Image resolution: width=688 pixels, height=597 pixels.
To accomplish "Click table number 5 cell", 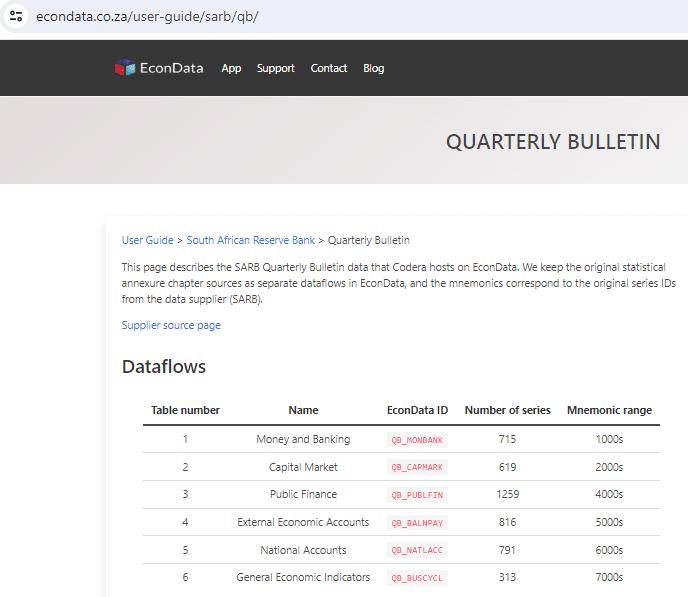I will coord(185,550).
